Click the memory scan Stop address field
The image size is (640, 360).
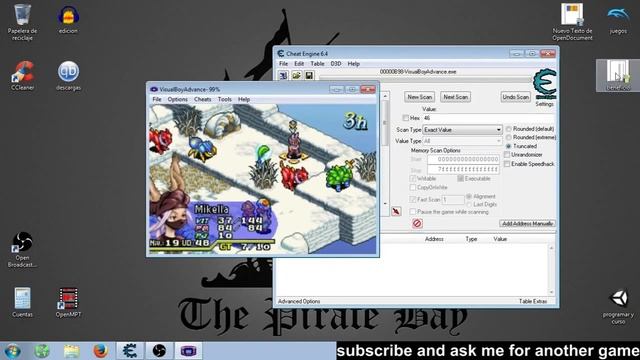tap(463, 169)
